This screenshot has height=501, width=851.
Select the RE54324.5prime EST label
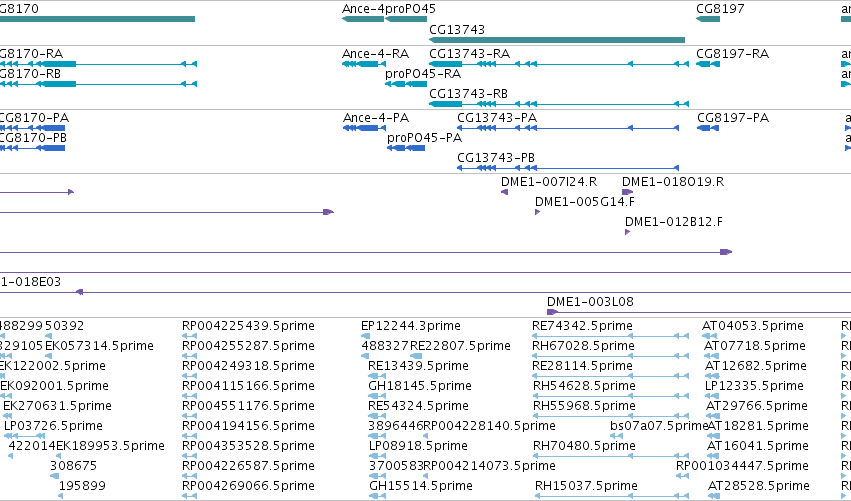click(418, 406)
